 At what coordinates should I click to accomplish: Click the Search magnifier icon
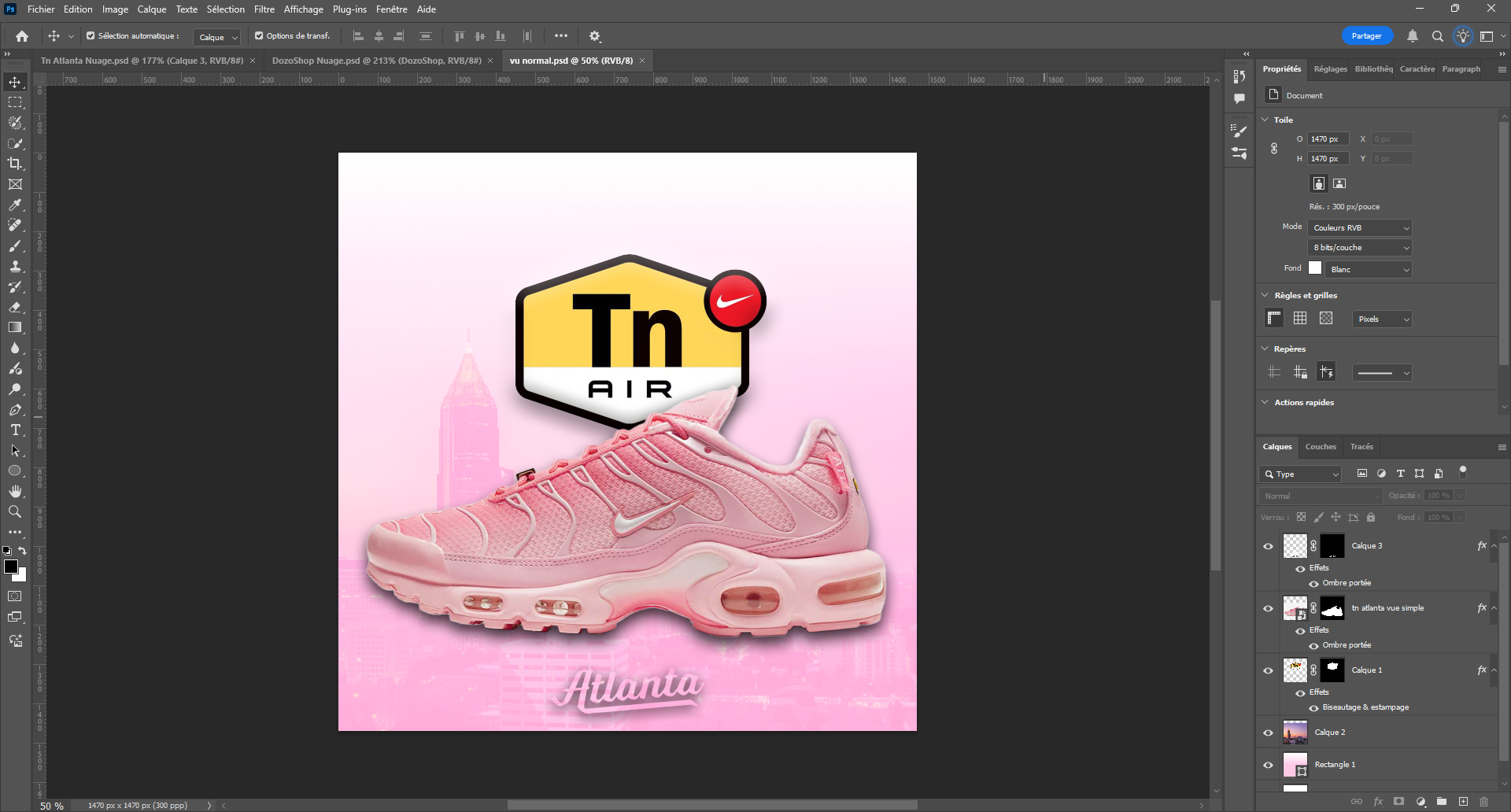[1438, 36]
